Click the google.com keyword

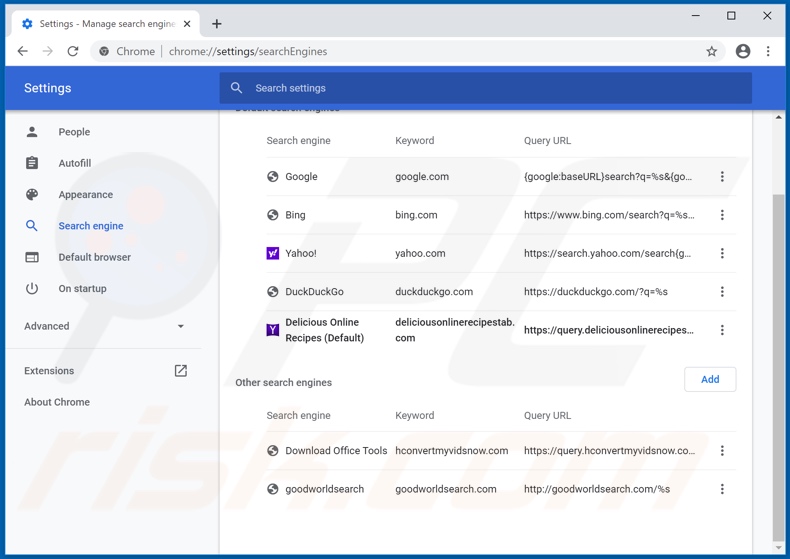point(422,177)
